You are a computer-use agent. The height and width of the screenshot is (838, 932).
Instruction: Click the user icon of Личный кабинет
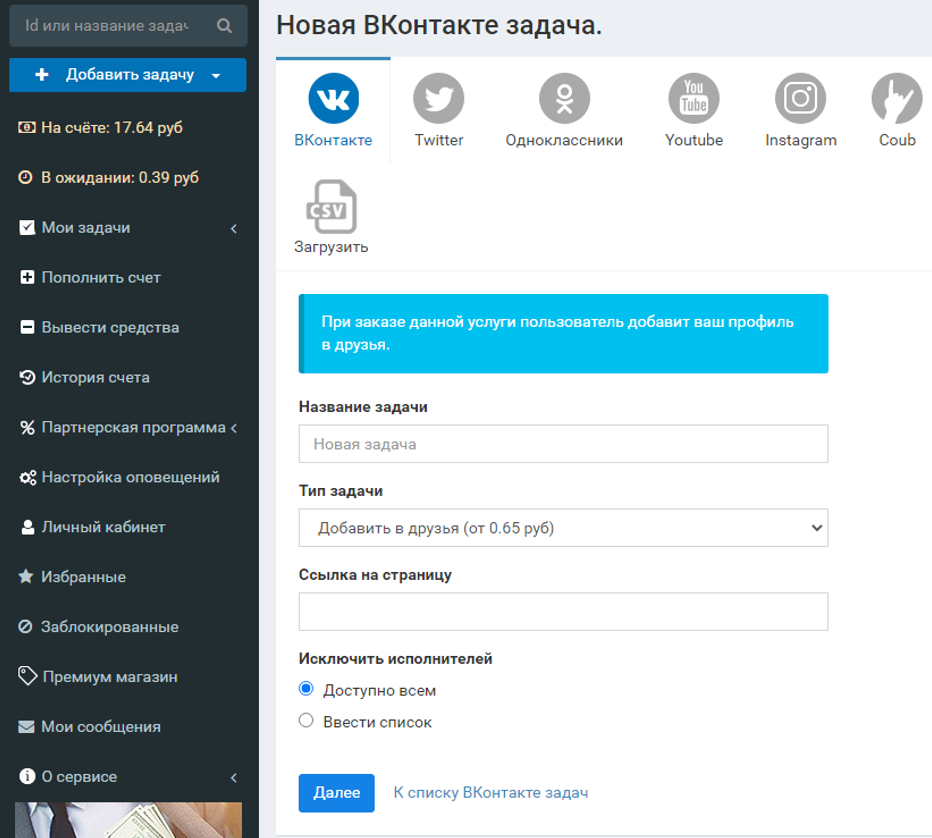coord(27,527)
